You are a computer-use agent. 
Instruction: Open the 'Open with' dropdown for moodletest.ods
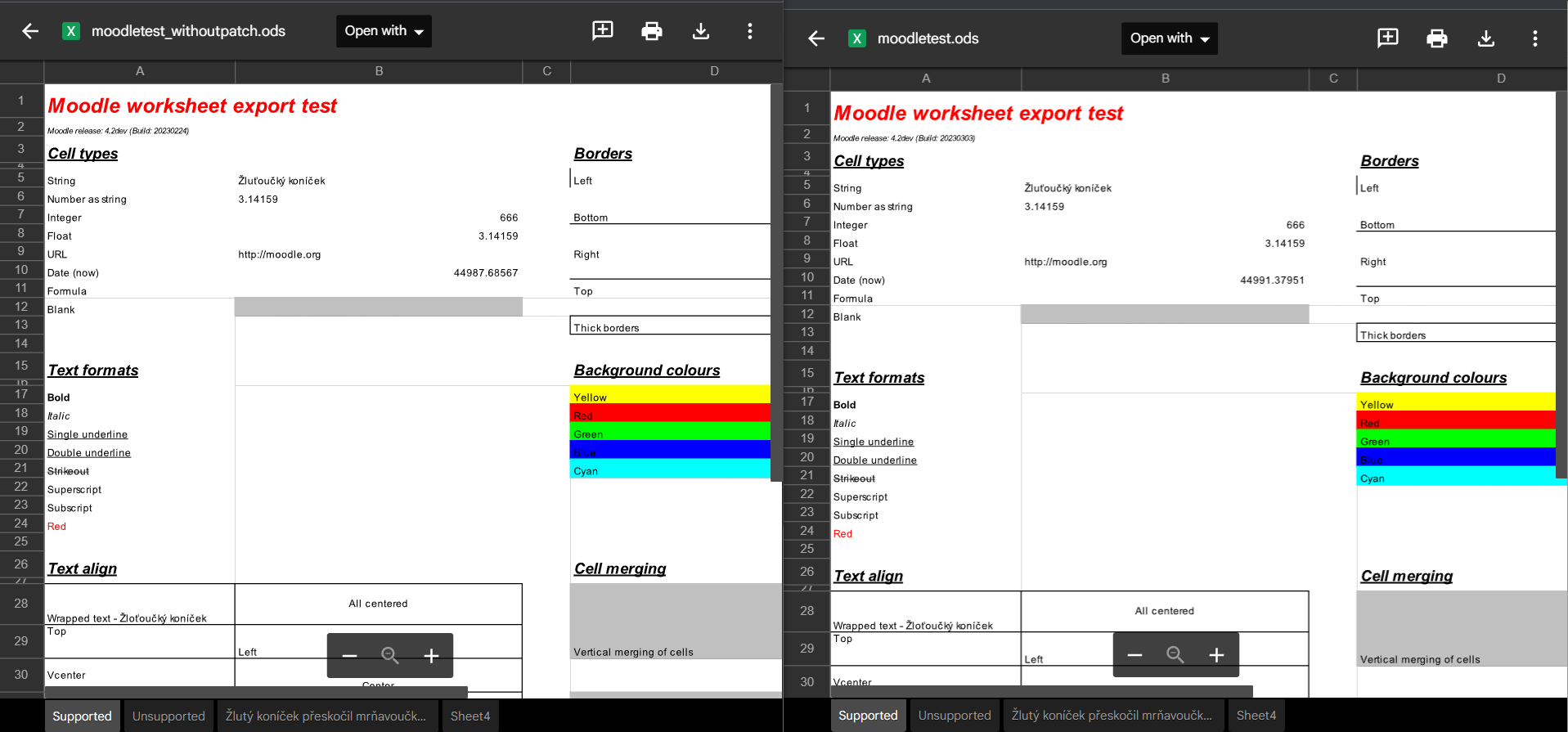click(1169, 38)
